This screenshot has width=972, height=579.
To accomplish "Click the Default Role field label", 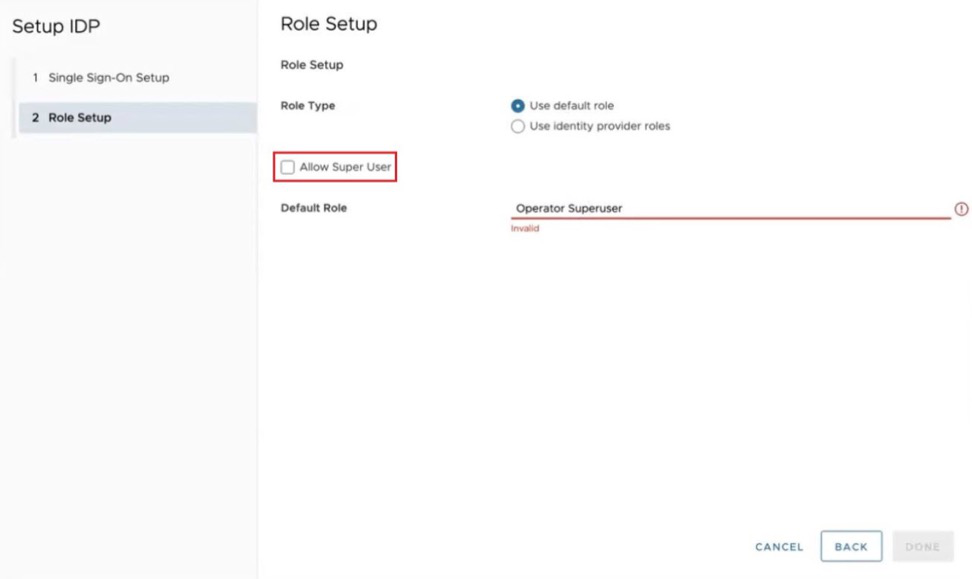I will 314,208.
